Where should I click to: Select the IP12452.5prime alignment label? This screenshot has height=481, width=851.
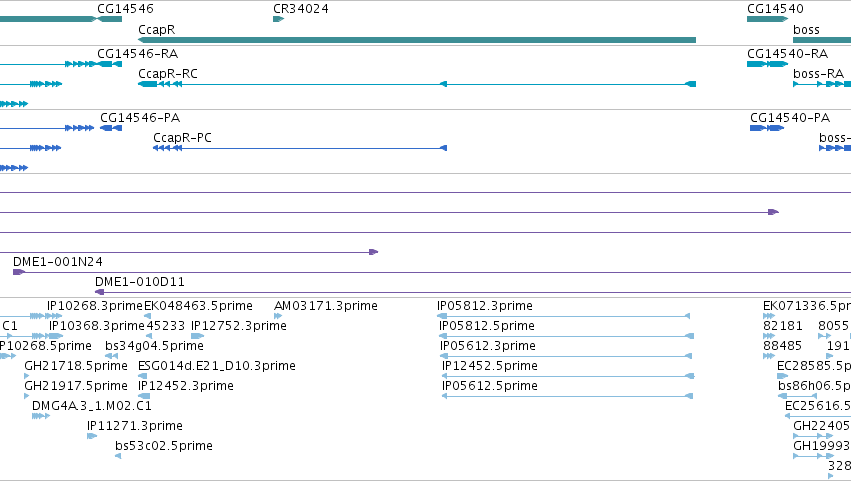pos(490,366)
